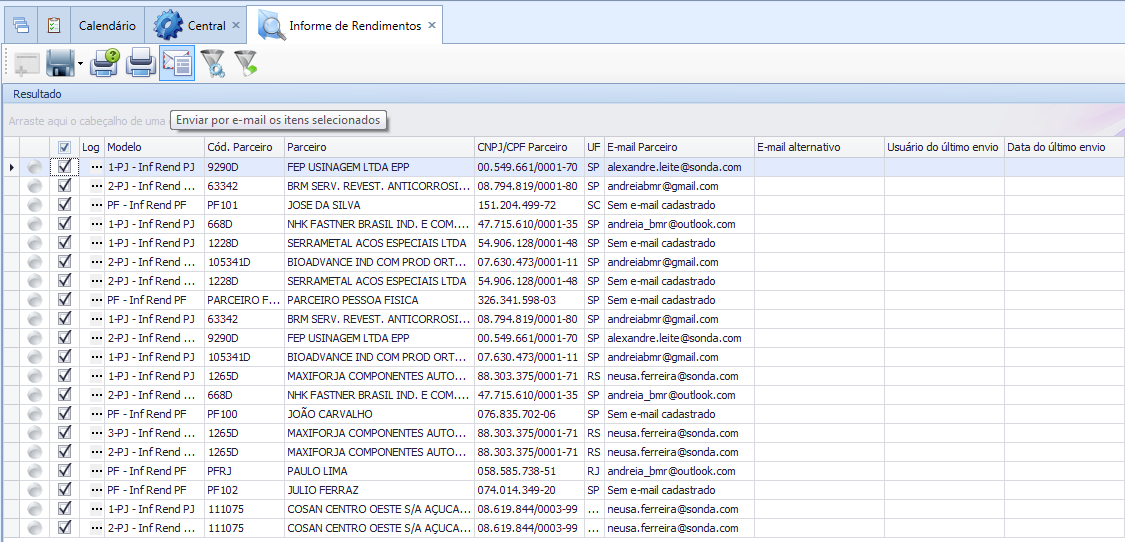
Task: Send selected items by e-mail icon
Action: pyautogui.click(x=176, y=63)
